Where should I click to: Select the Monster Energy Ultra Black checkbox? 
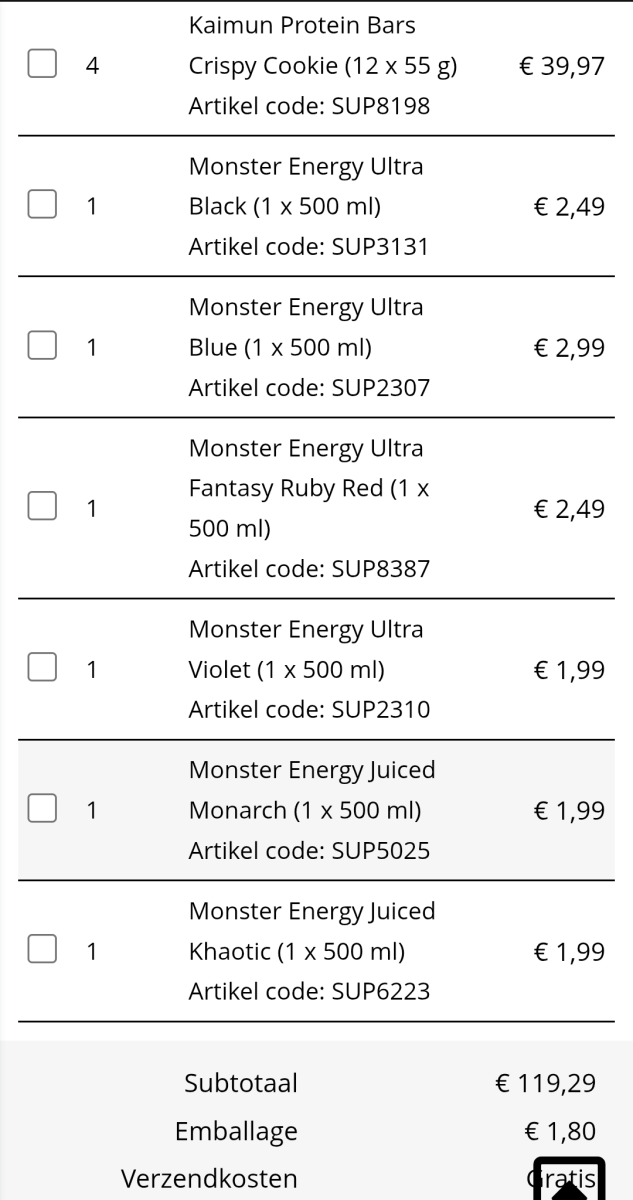point(41,205)
